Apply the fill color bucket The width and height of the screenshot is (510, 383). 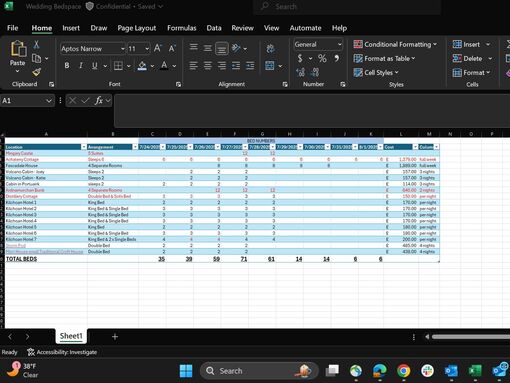(x=142, y=66)
